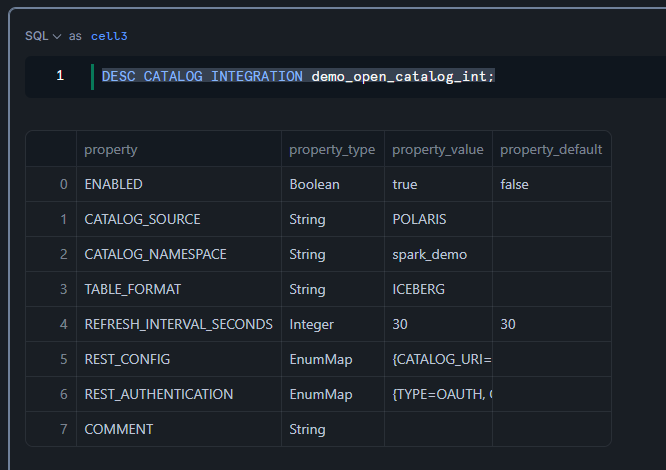
Task: Click the REST_AUTHENTICATION property cell
Action: point(179,394)
